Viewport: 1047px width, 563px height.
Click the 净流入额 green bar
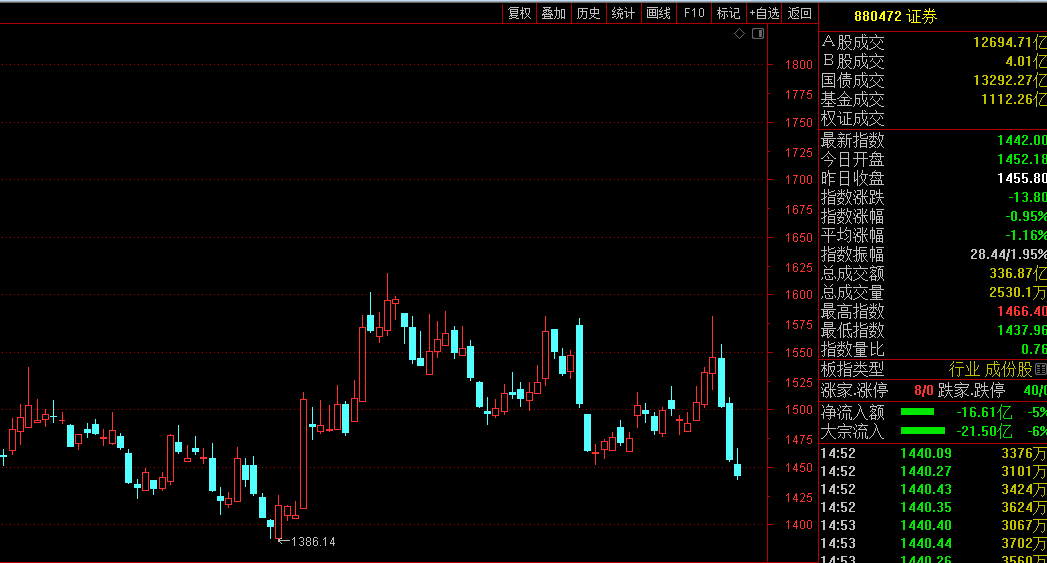[917, 412]
